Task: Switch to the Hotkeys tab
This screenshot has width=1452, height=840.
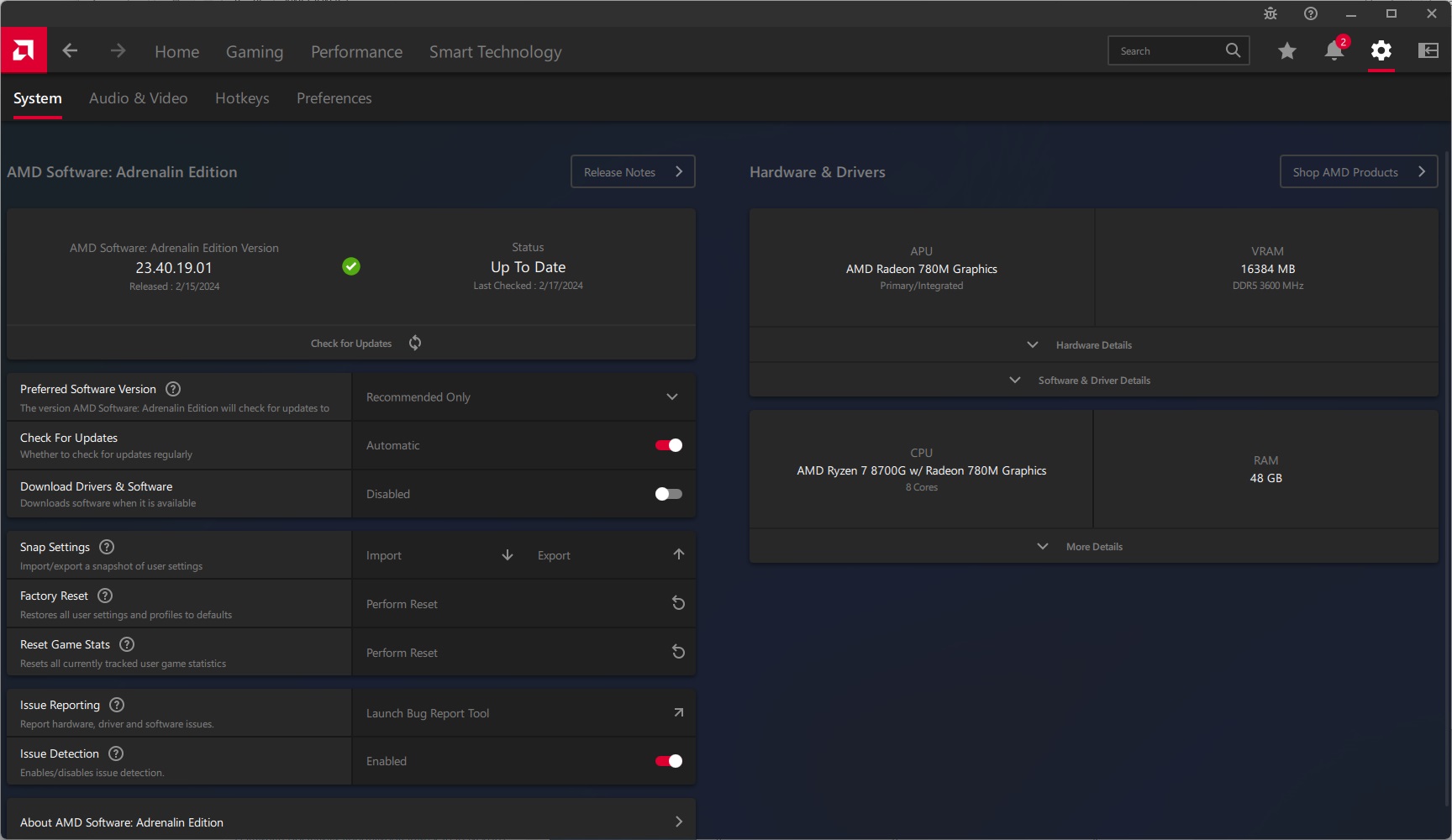Action: coord(242,98)
